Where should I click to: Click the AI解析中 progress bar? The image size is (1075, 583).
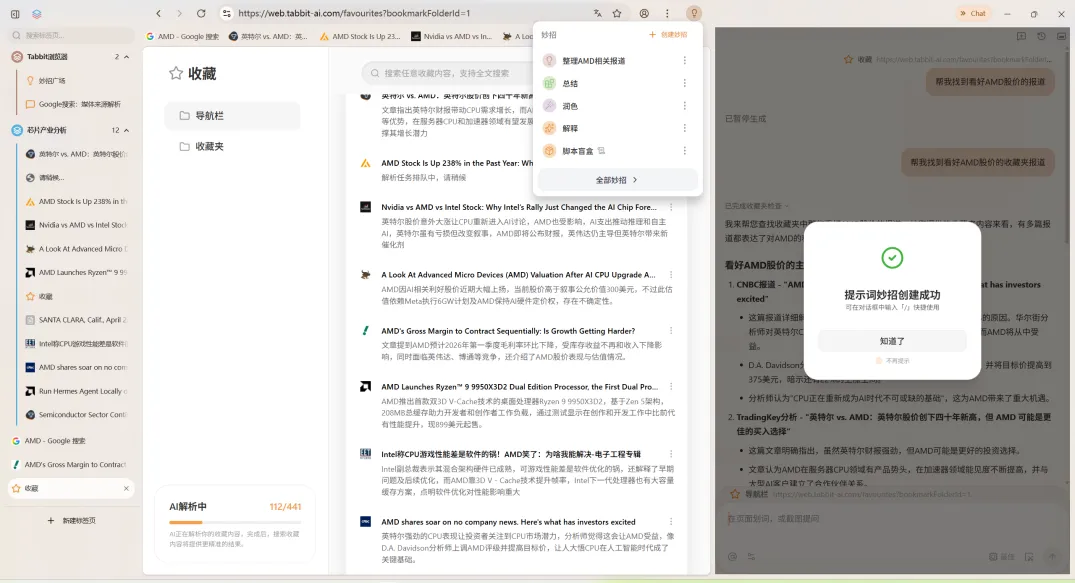[x=235, y=523]
